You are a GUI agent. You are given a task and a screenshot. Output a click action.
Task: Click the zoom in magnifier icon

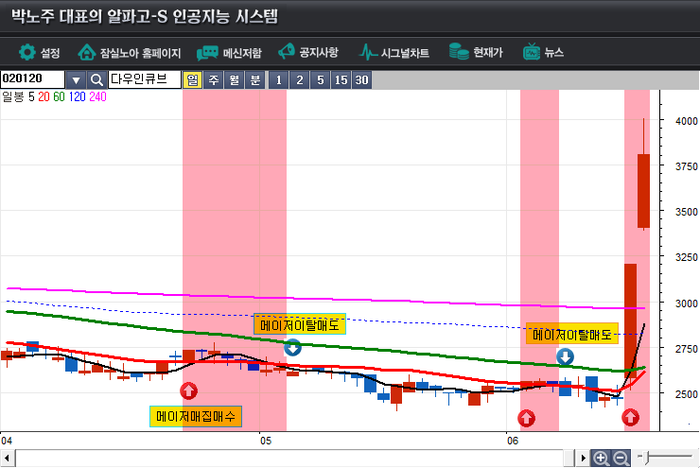point(600,458)
